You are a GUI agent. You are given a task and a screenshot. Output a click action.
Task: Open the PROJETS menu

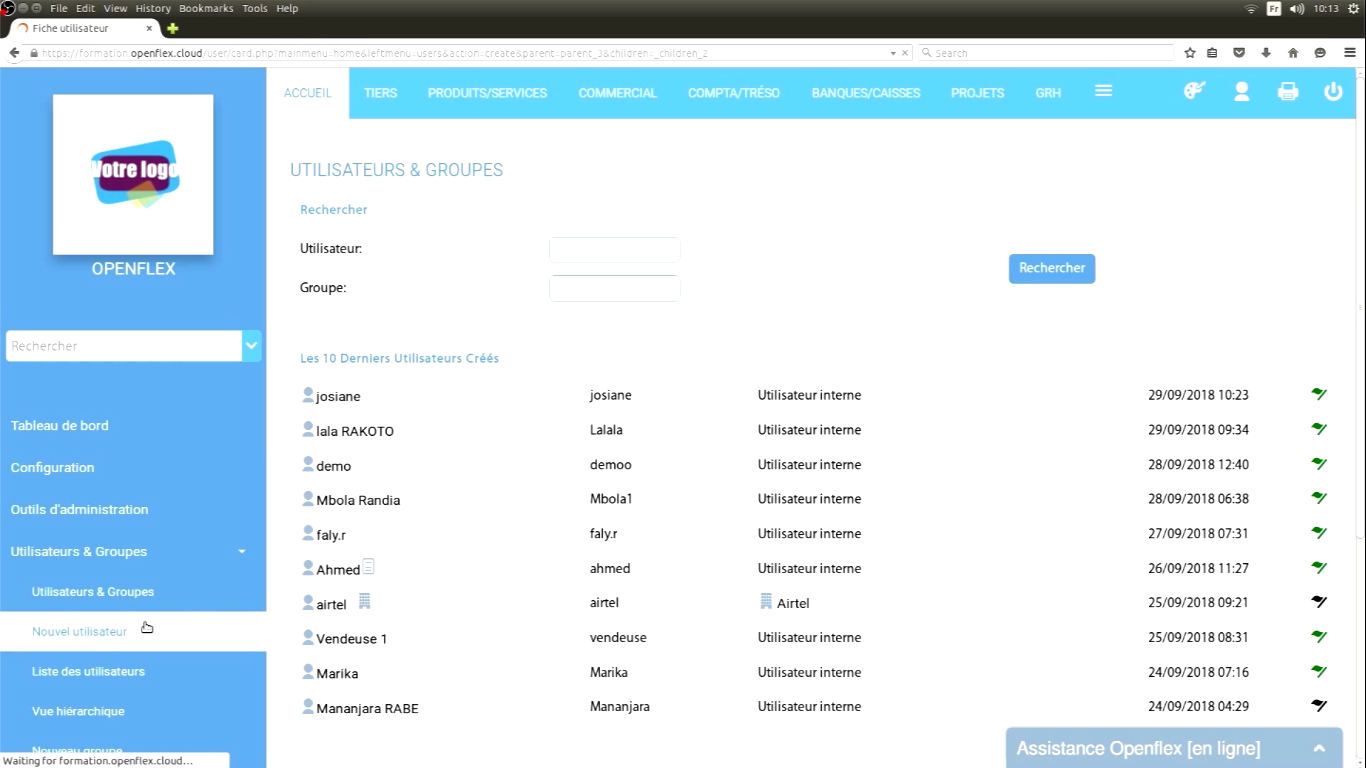click(977, 93)
